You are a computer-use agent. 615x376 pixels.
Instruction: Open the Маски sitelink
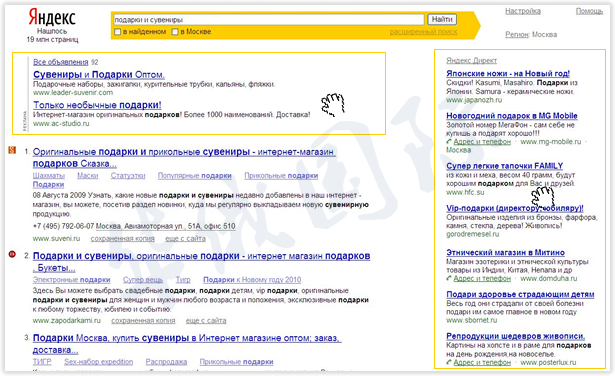point(87,176)
